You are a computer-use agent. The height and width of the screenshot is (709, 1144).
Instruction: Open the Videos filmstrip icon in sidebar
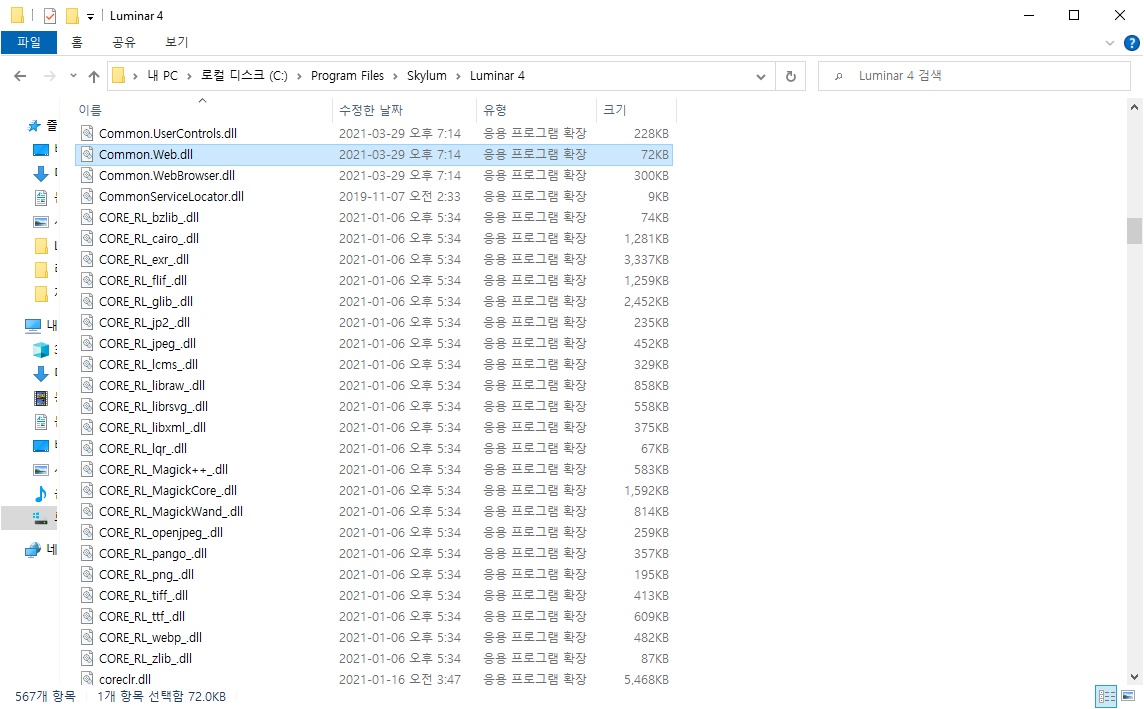click(41, 398)
